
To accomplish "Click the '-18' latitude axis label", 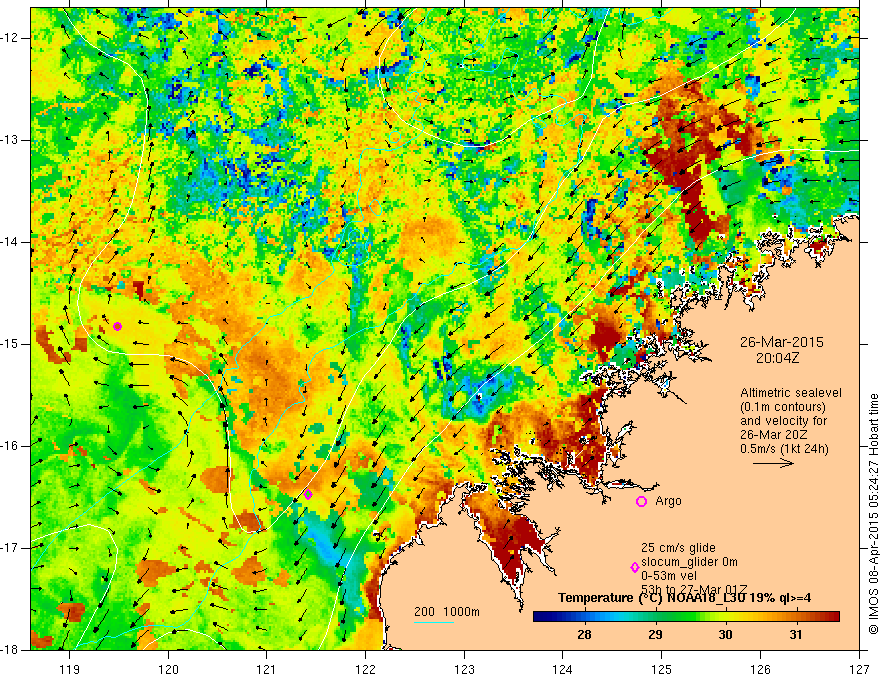I will 10,650.
